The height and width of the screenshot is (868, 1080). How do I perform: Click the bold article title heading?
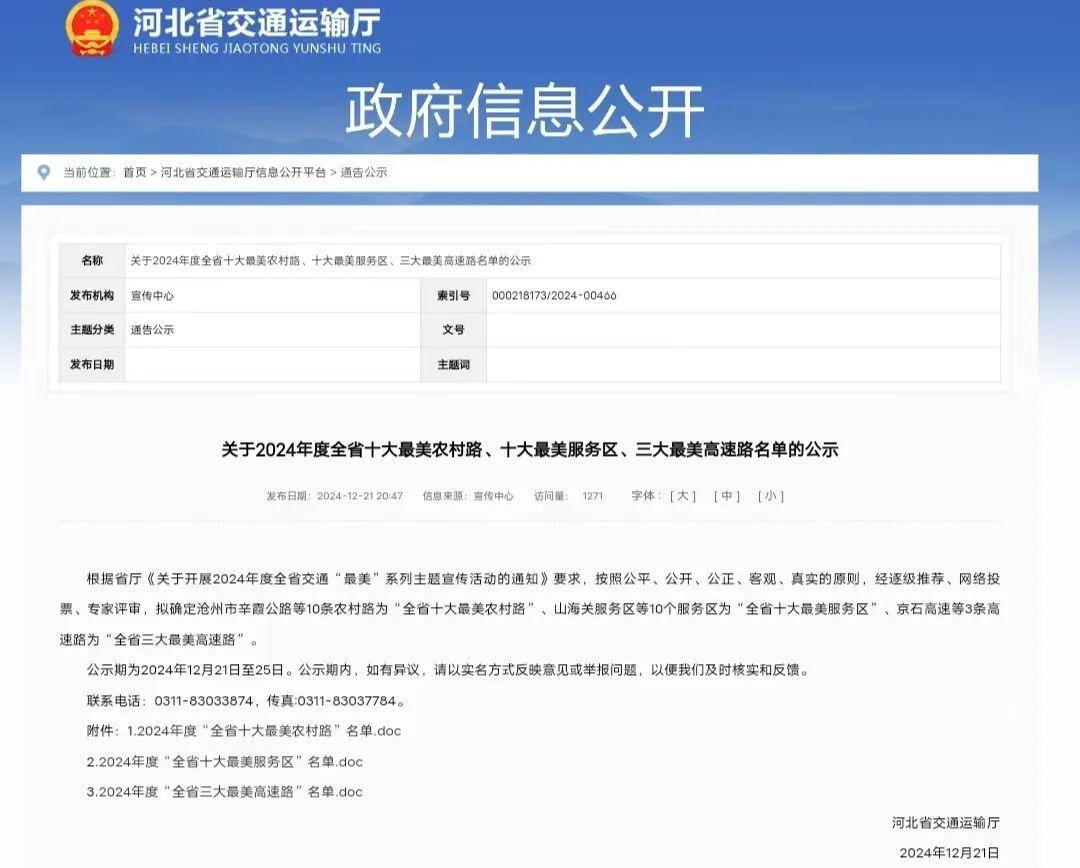coord(529,450)
